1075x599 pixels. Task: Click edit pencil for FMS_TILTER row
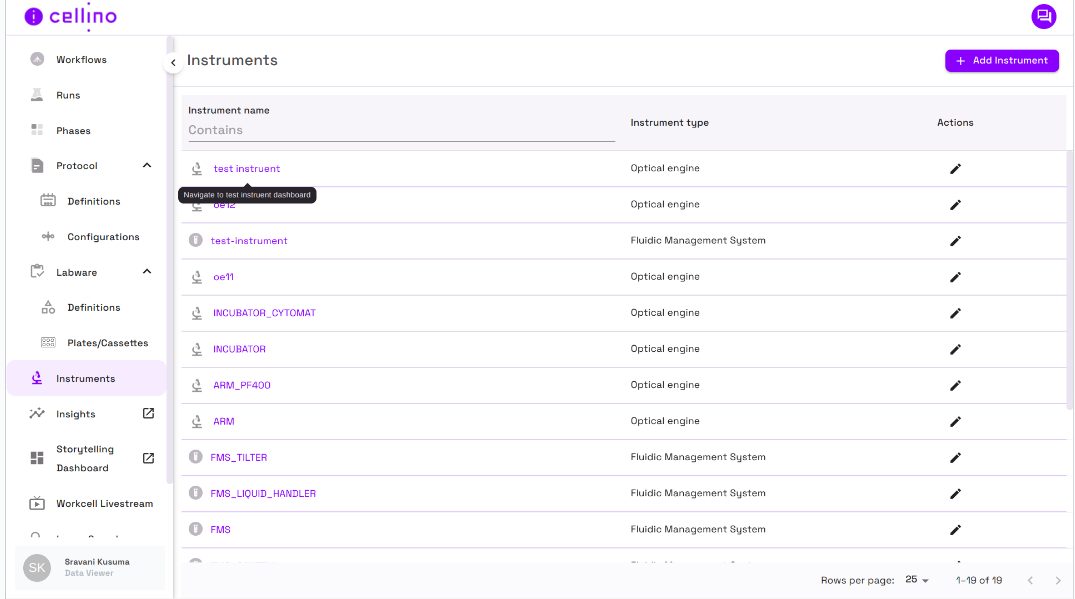(954, 458)
